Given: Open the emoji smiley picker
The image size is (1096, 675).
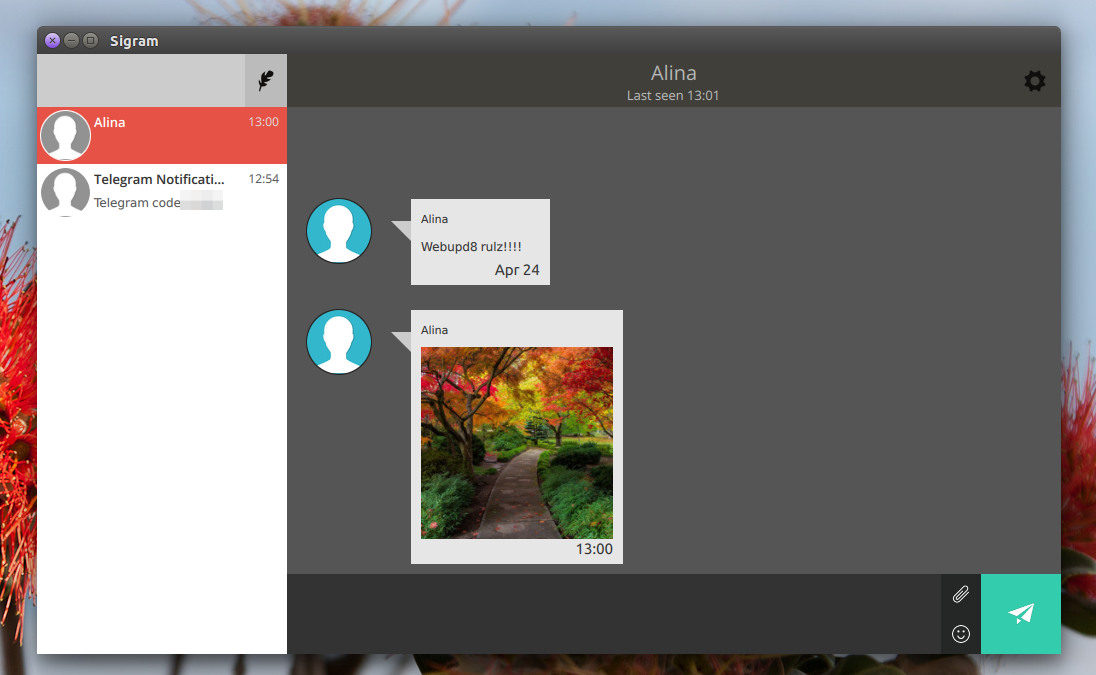Looking at the screenshot, I should click(x=960, y=634).
